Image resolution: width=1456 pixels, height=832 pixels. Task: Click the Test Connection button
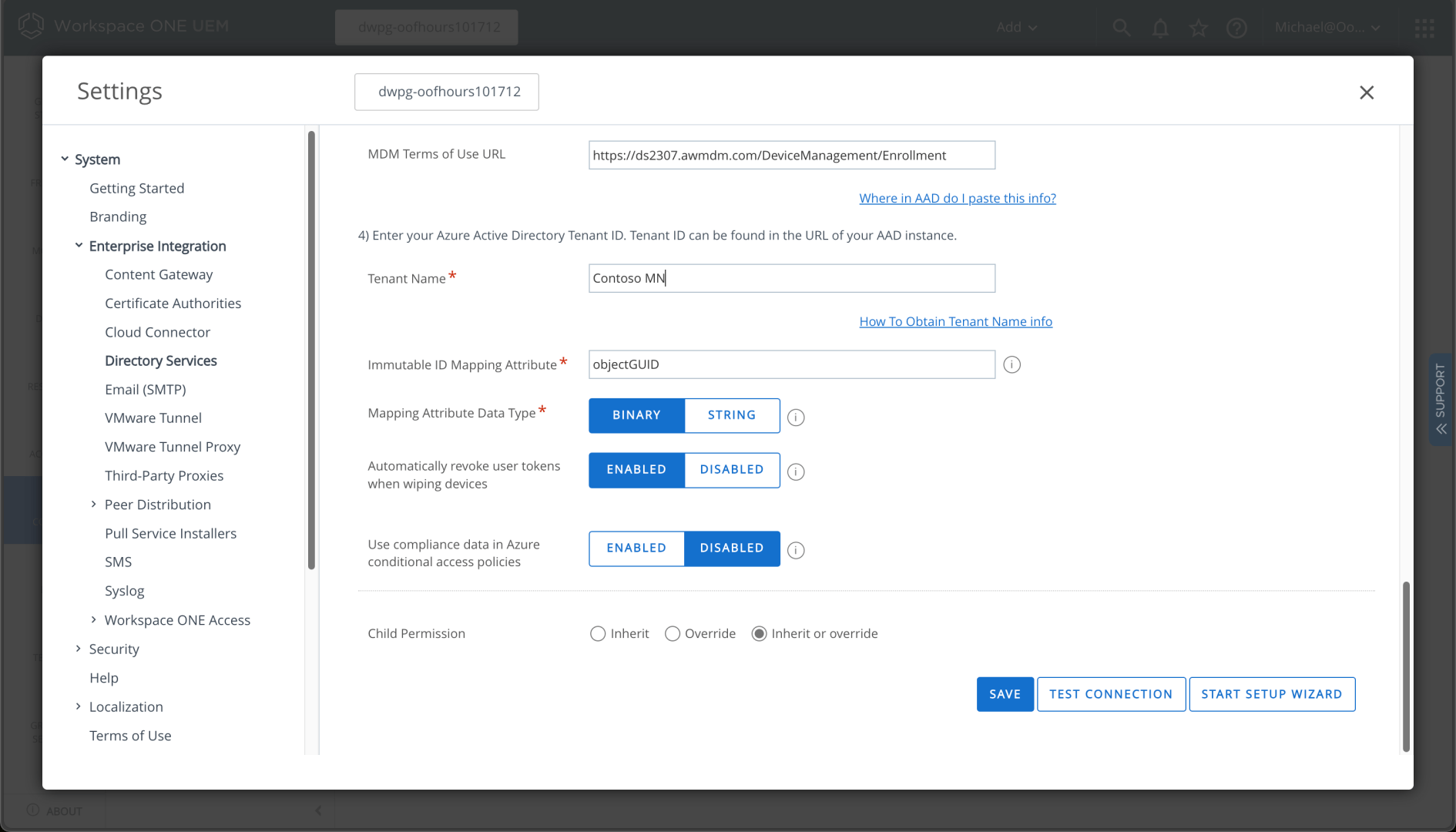pyautogui.click(x=1110, y=694)
